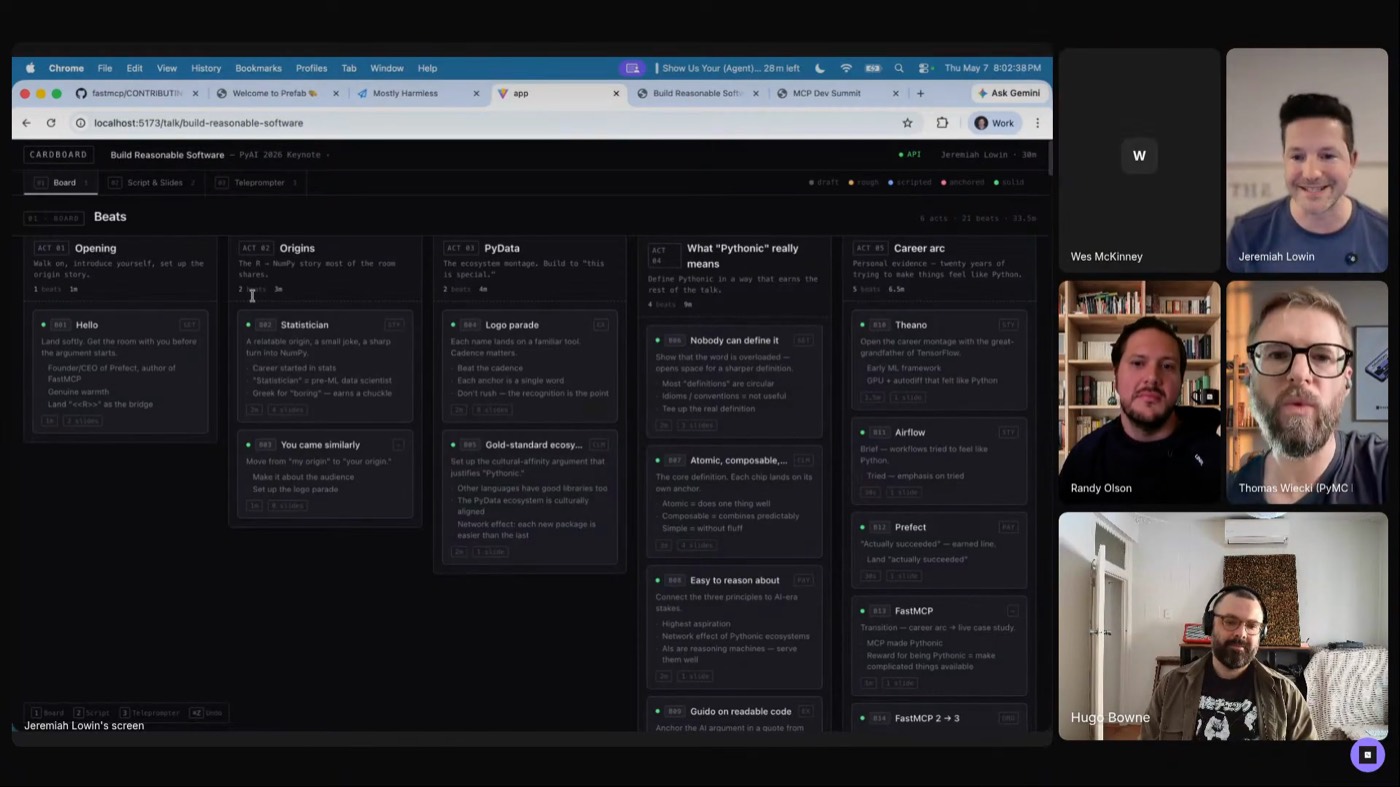
Task: Click the Ask Gemini button
Action: click(x=1008, y=93)
